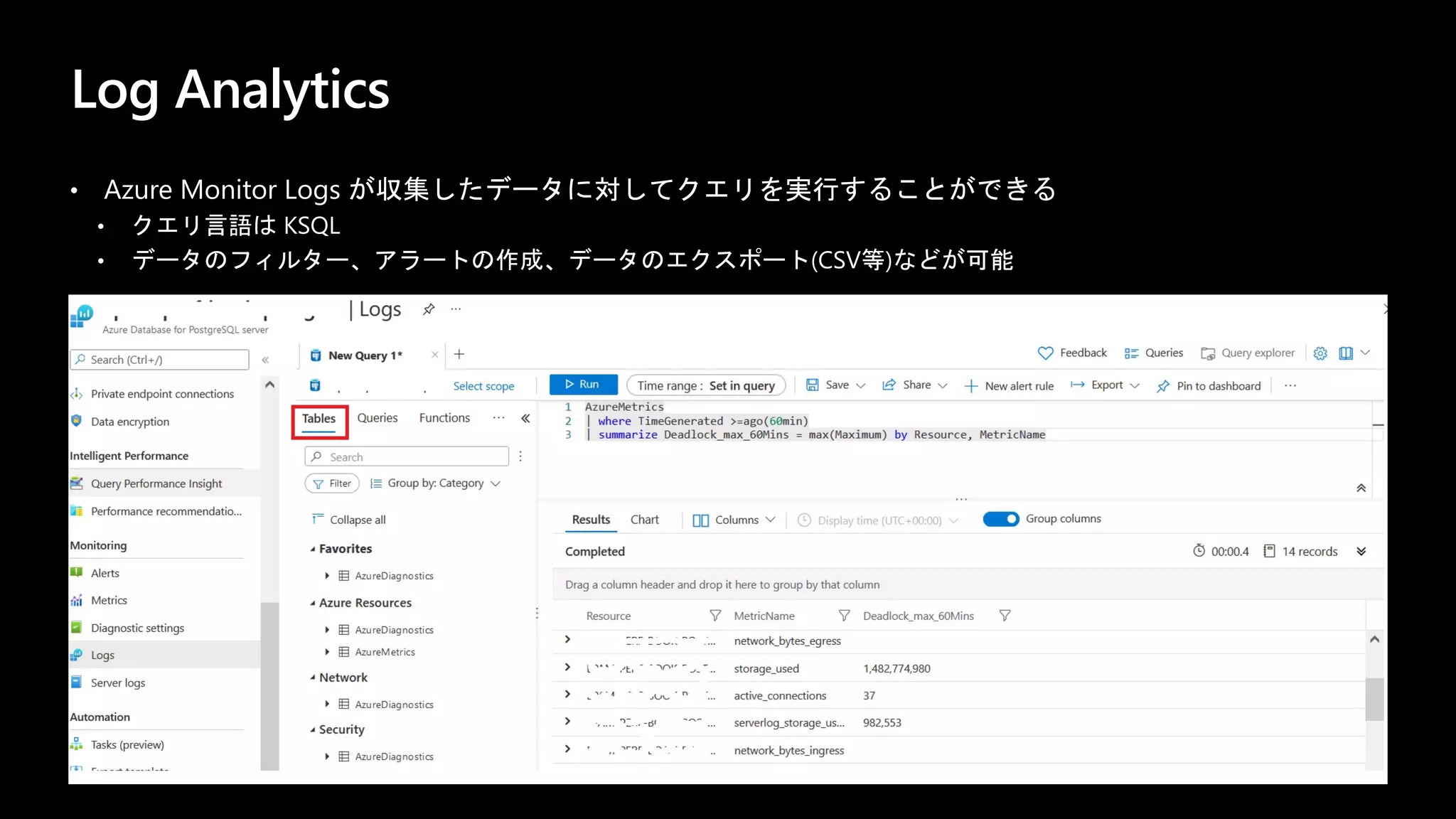The width and height of the screenshot is (1456, 819).
Task: Click the Filter button in the tables pane
Action: (x=332, y=483)
